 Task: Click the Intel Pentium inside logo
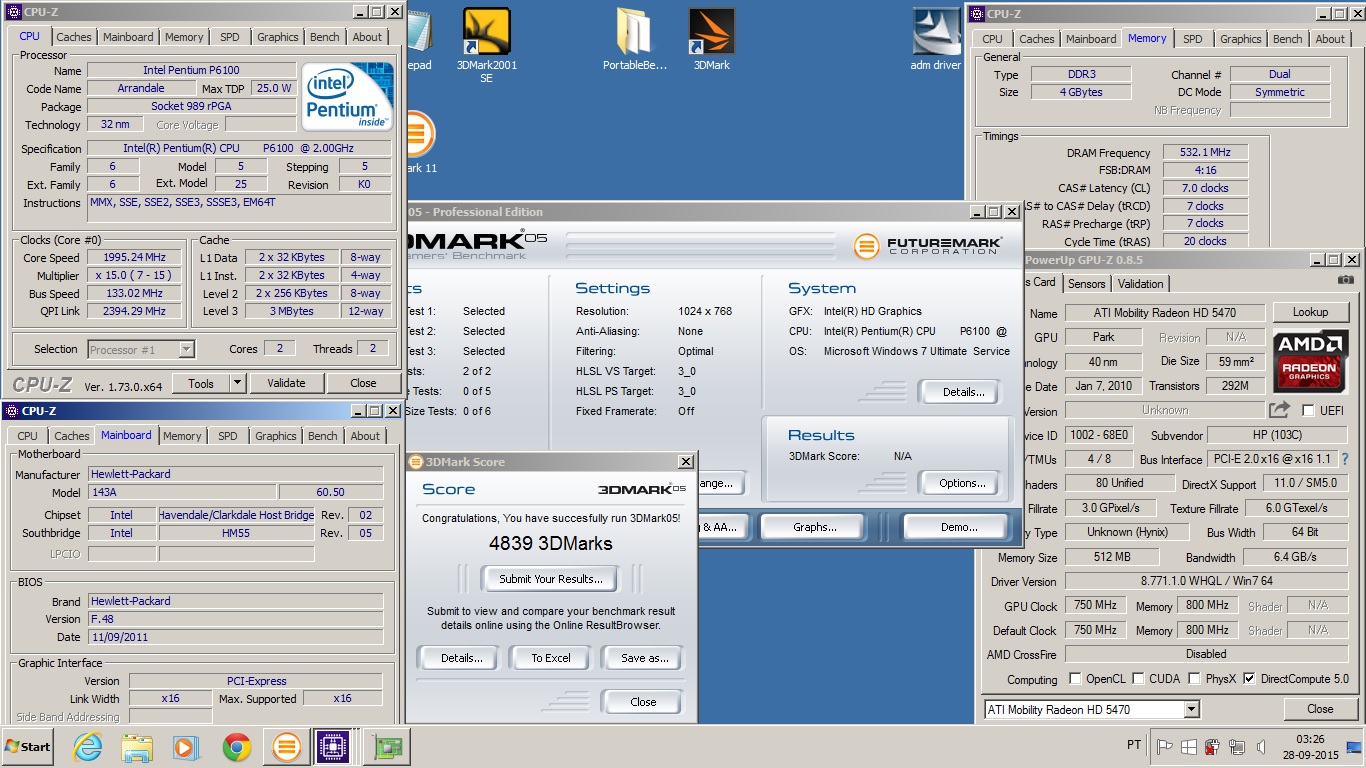(347, 97)
